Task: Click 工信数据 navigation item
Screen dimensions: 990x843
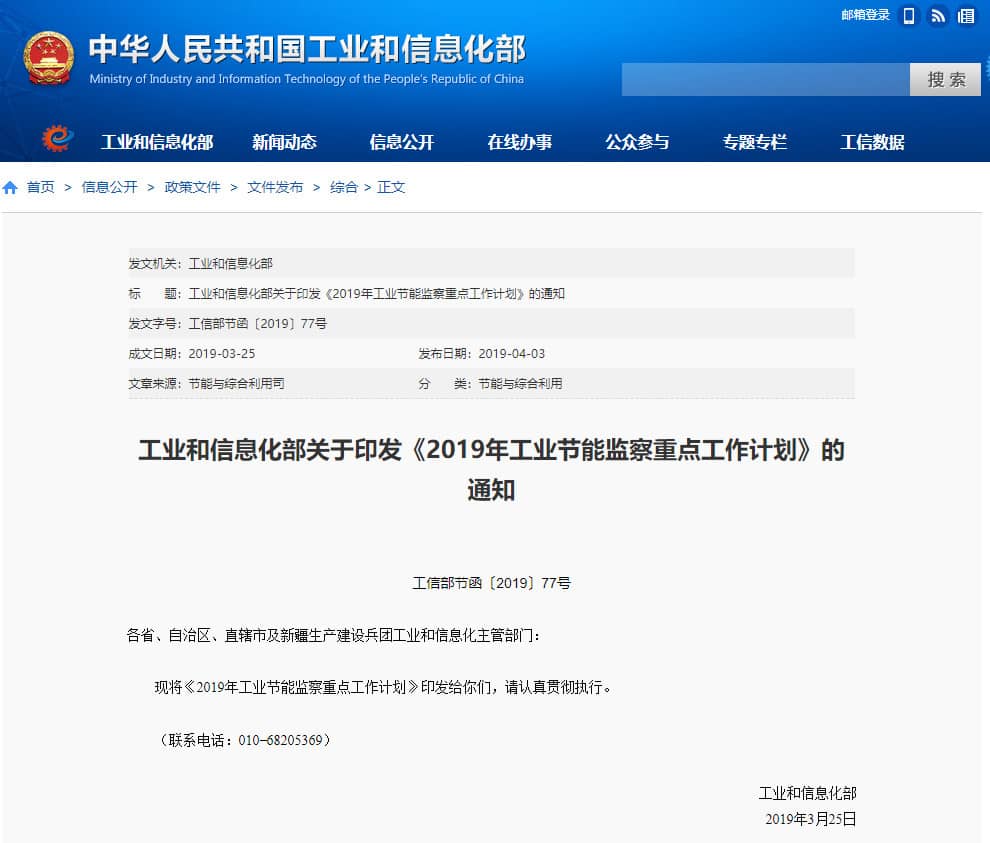Action: [x=872, y=142]
